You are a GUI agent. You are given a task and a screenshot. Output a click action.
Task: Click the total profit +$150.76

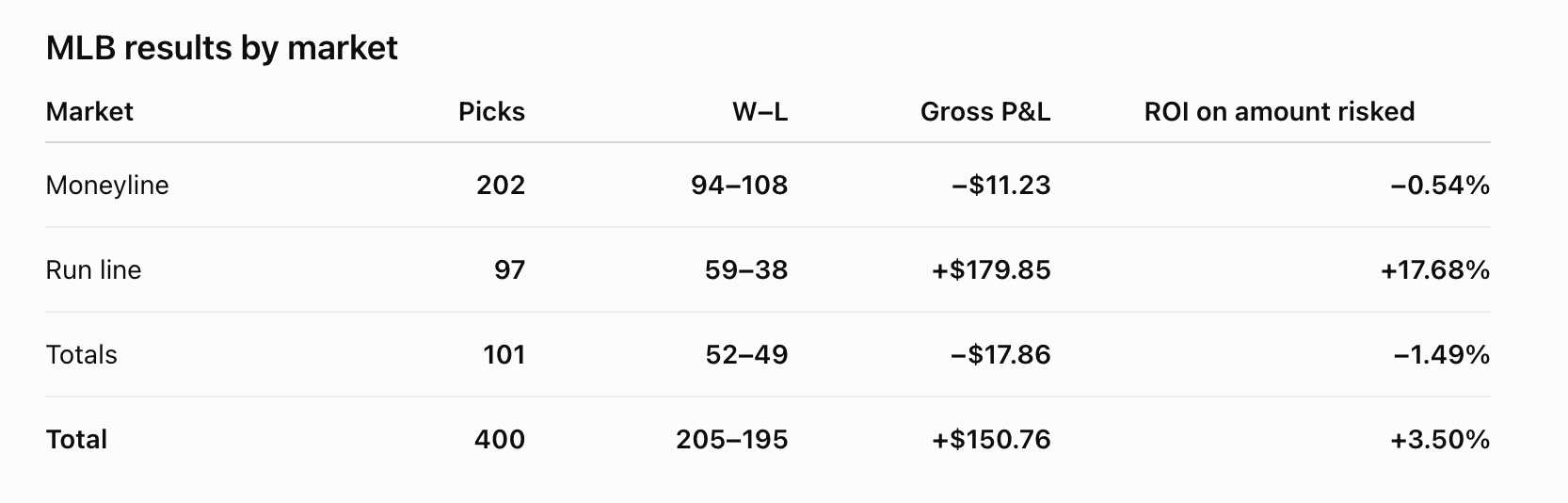click(991, 440)
